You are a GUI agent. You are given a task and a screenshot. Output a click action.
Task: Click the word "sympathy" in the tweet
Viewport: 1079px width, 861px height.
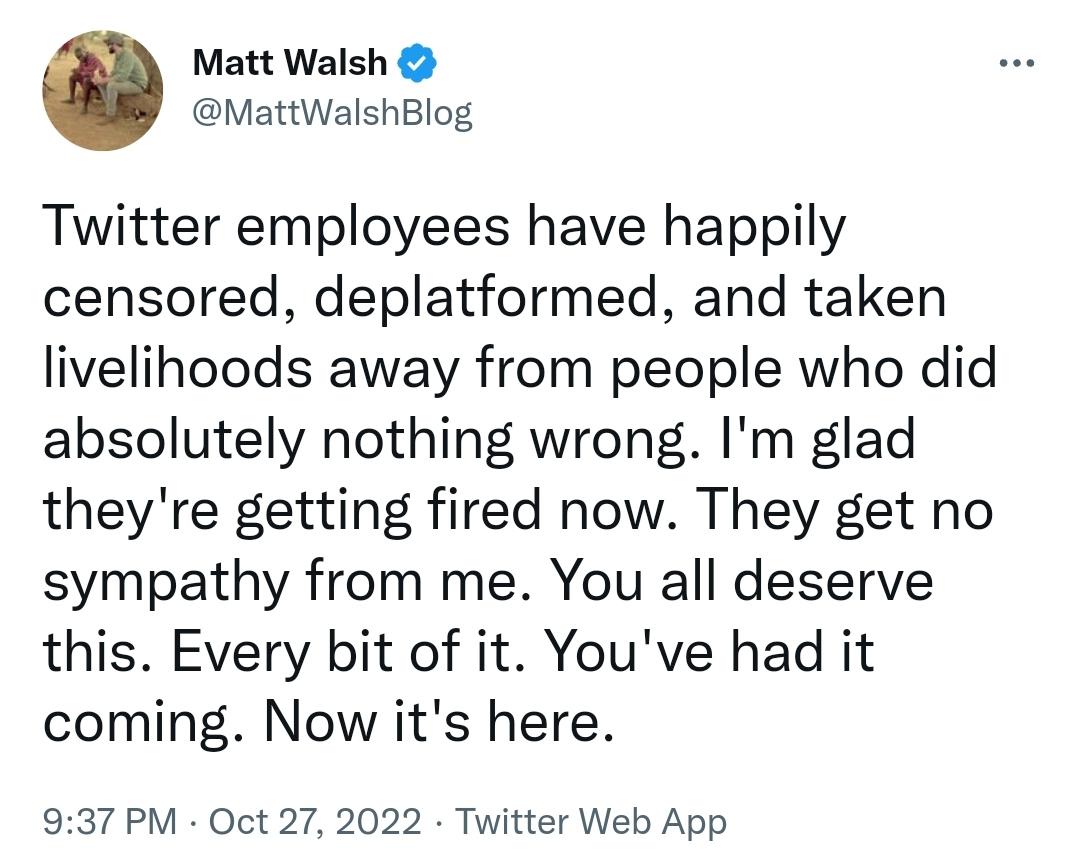pos(166,582)
